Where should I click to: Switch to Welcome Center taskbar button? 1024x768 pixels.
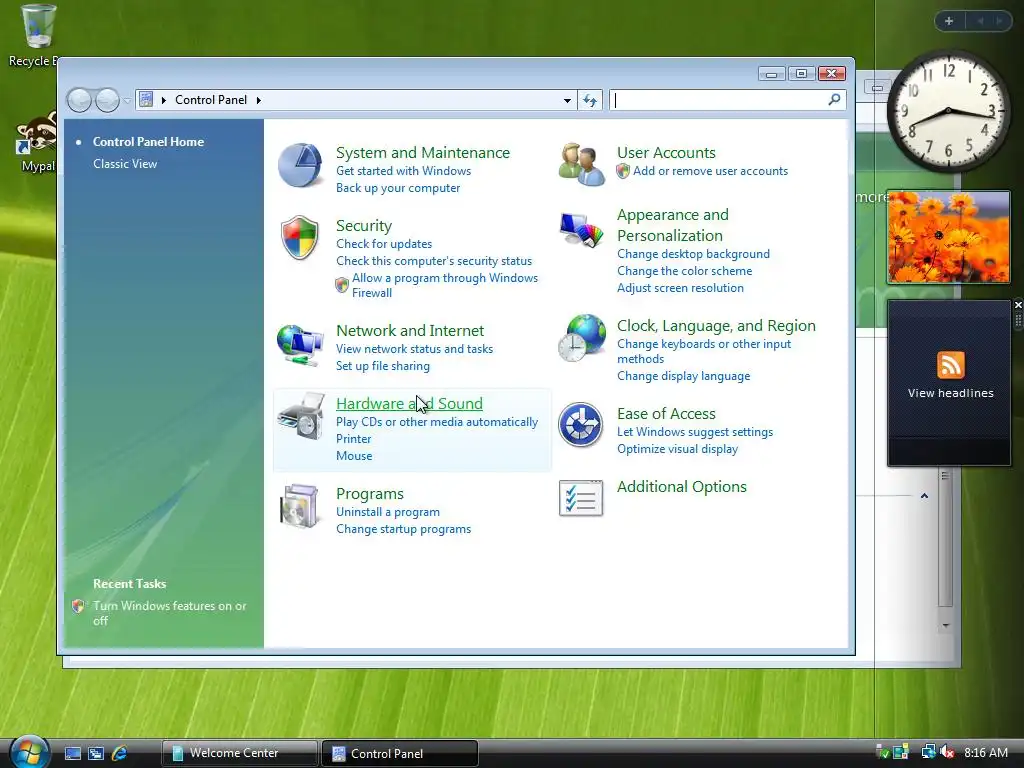pos(240,753)
